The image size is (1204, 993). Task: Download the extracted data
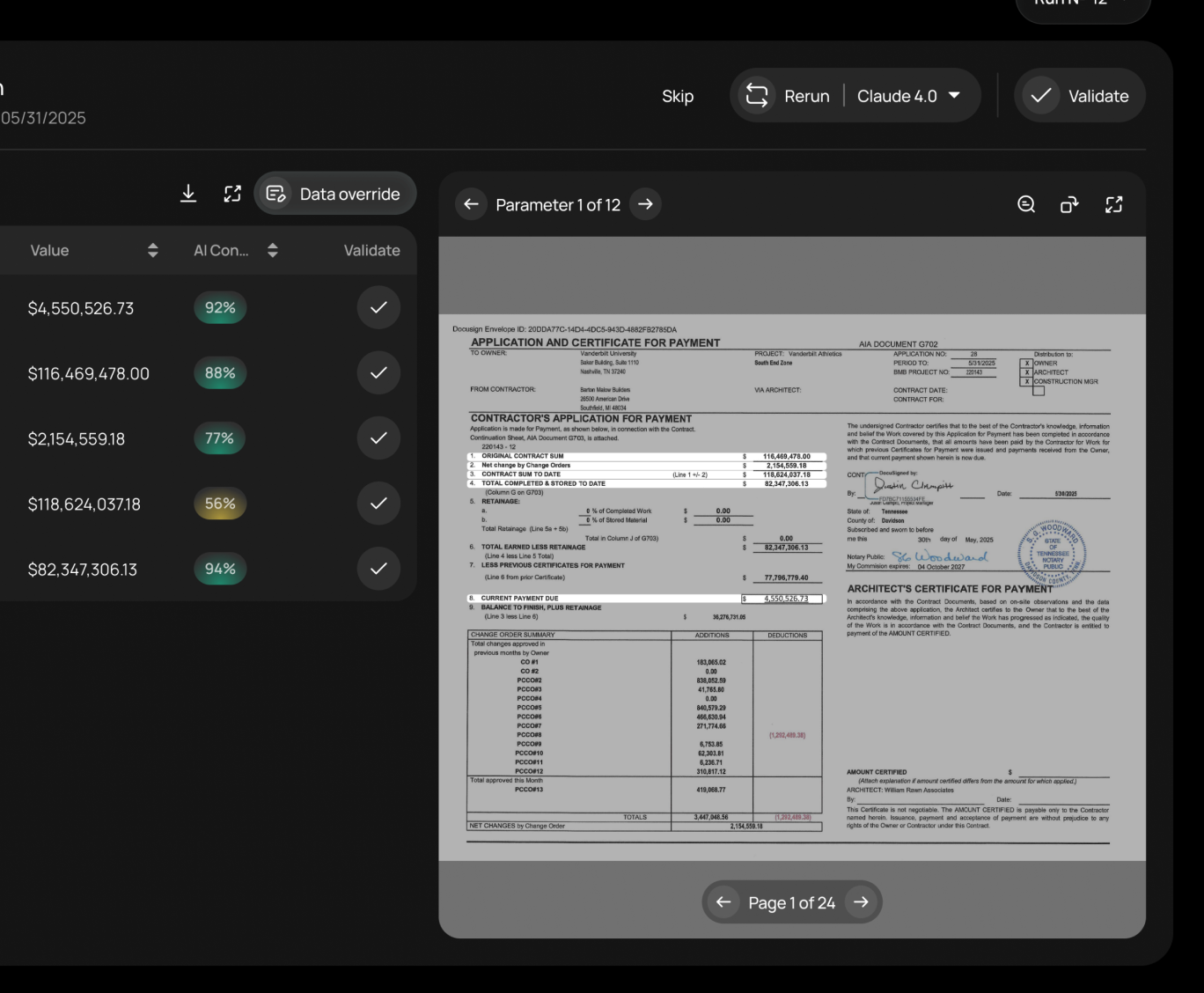(188, 194)
